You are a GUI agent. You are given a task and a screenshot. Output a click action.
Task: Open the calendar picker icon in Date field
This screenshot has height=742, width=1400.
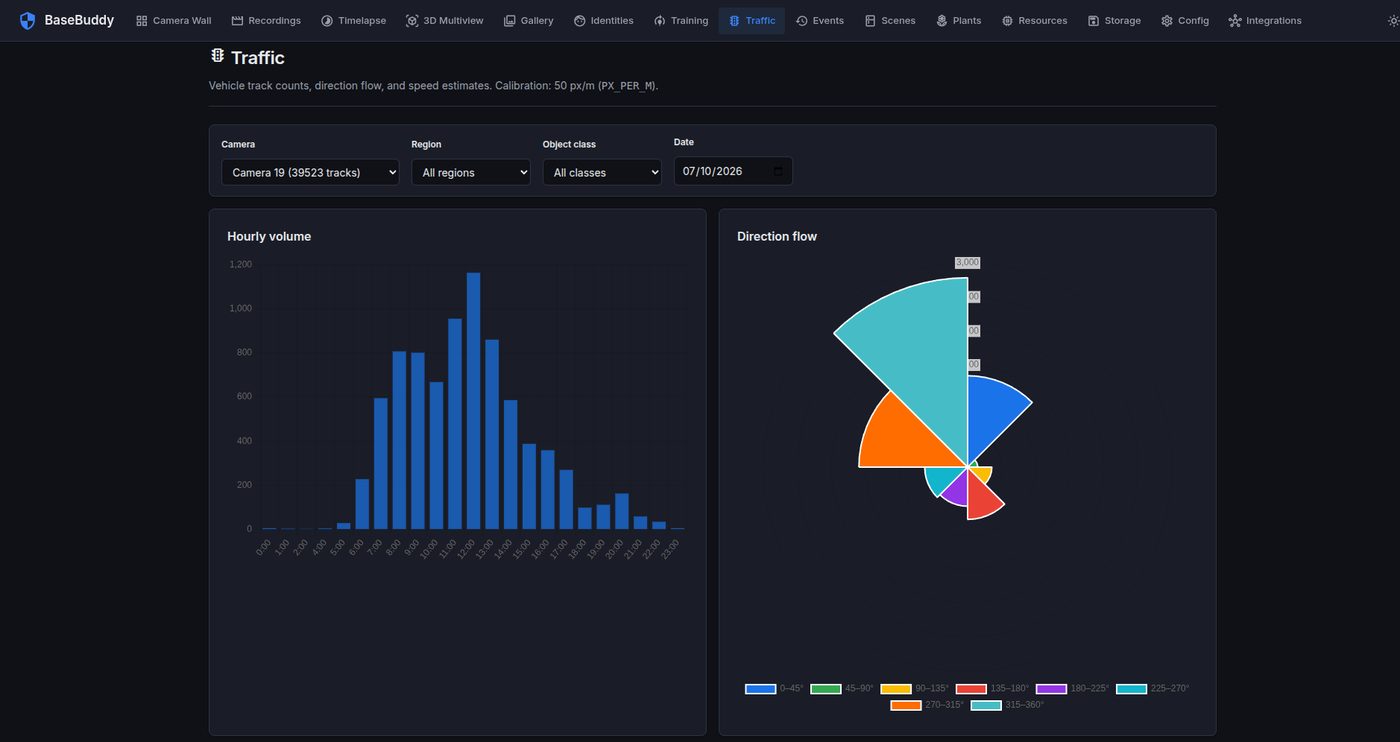pyautogui.click(x=778, y=171)
